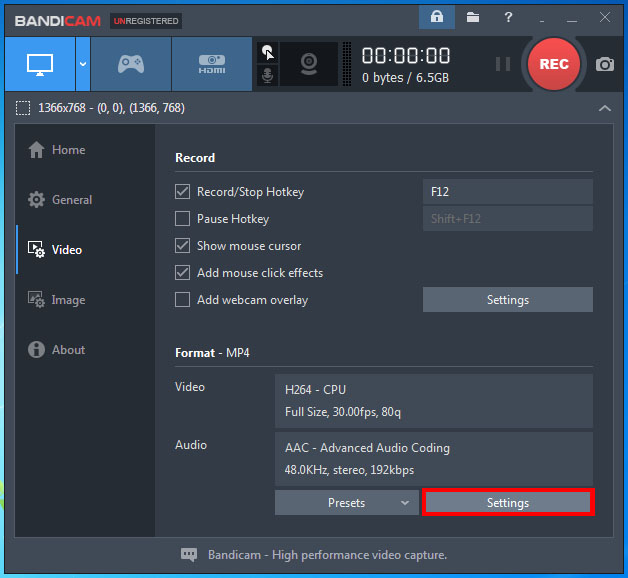Open the Home tab

57,150
